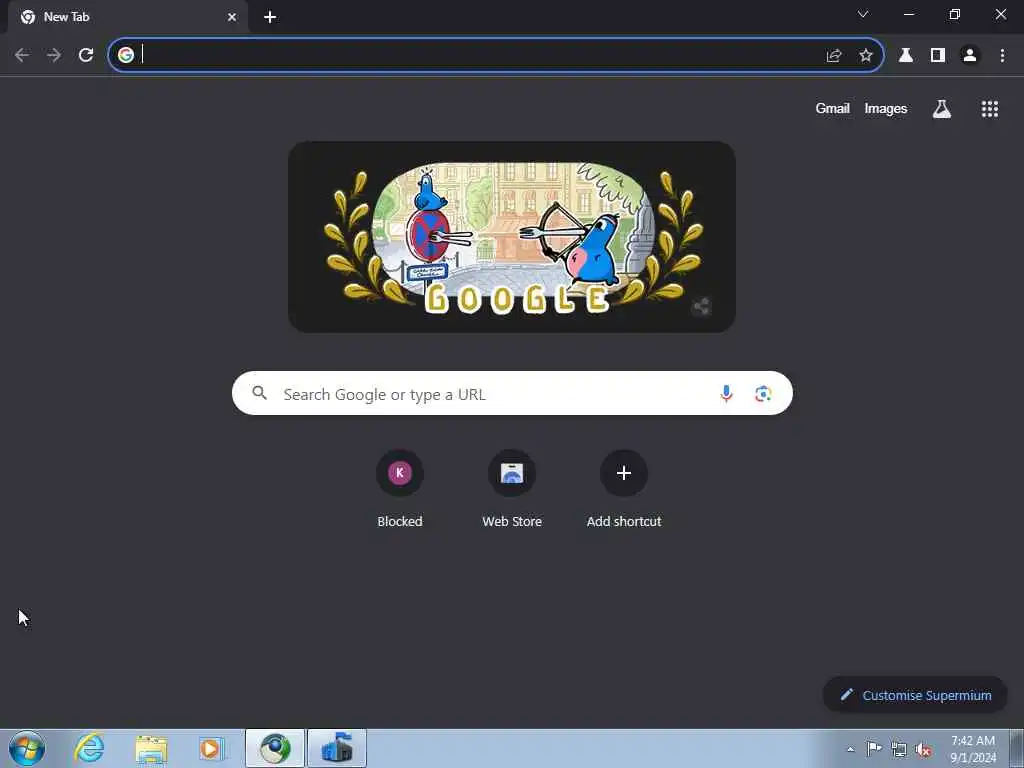
Task: Reload the current page
Action: pos(86,55)
